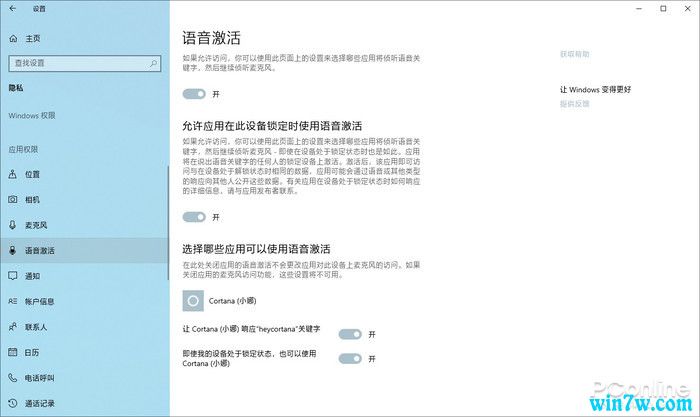This screenshot has width=700, height=417.
Task: Click the 让 Windows 变得更好 text
Action: (596, 90)
